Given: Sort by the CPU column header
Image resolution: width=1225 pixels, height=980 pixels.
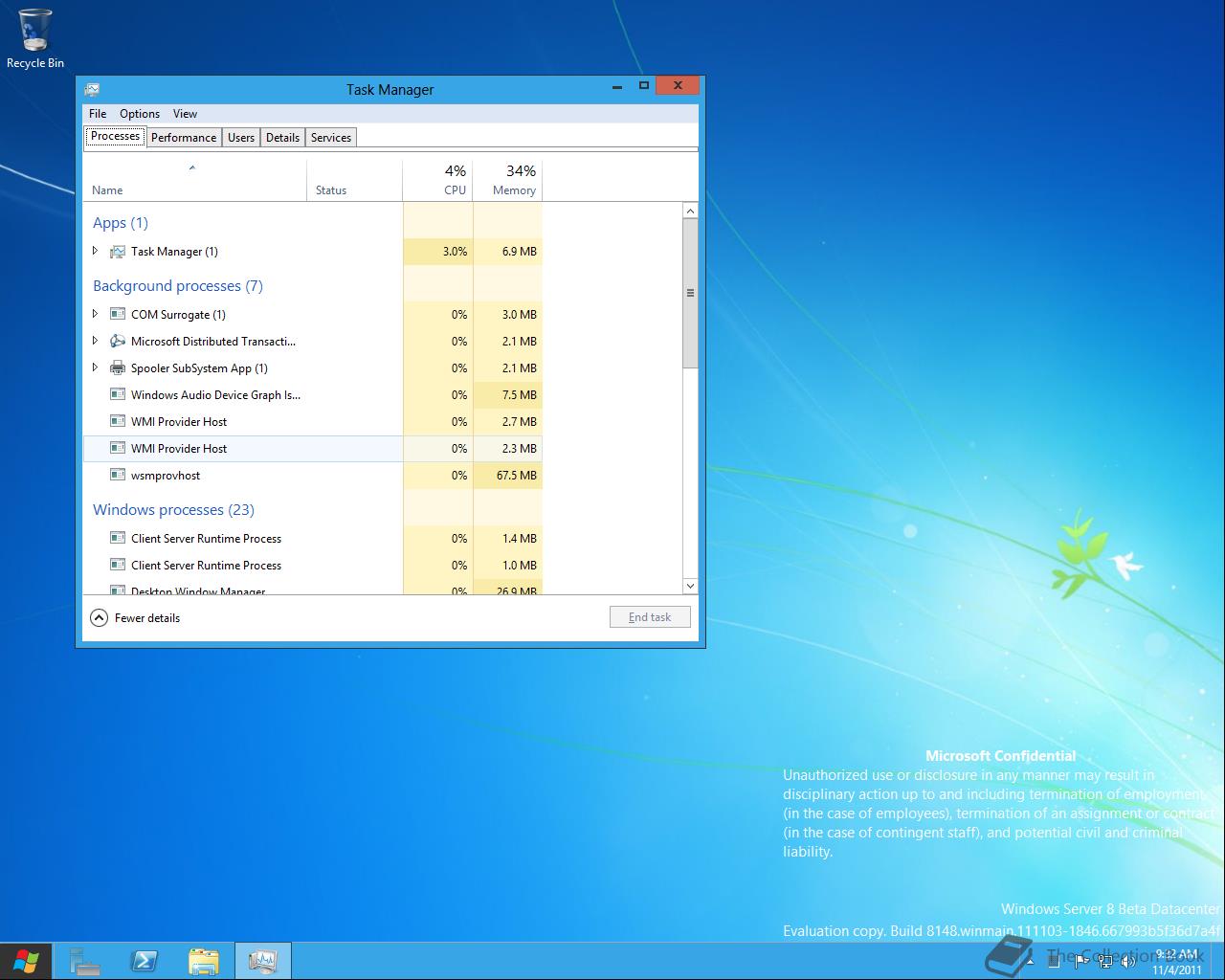Looking at the screenshot, I should [438, 180].
